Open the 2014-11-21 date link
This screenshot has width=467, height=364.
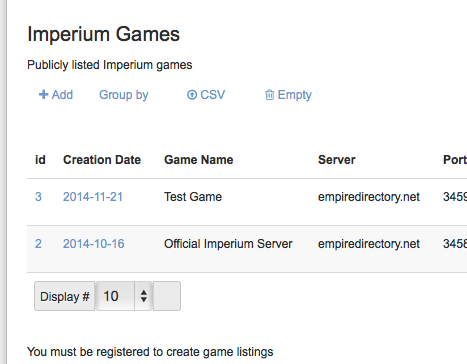coord(93,197)
